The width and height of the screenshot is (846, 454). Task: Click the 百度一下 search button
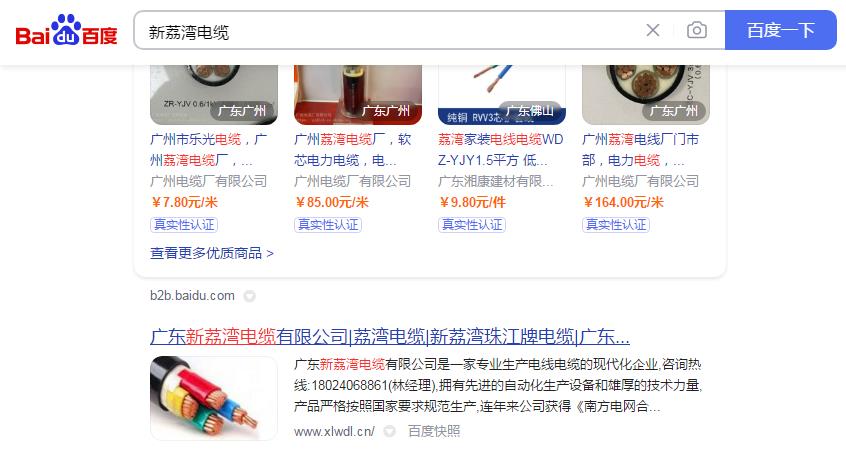[x=780, y=30]
